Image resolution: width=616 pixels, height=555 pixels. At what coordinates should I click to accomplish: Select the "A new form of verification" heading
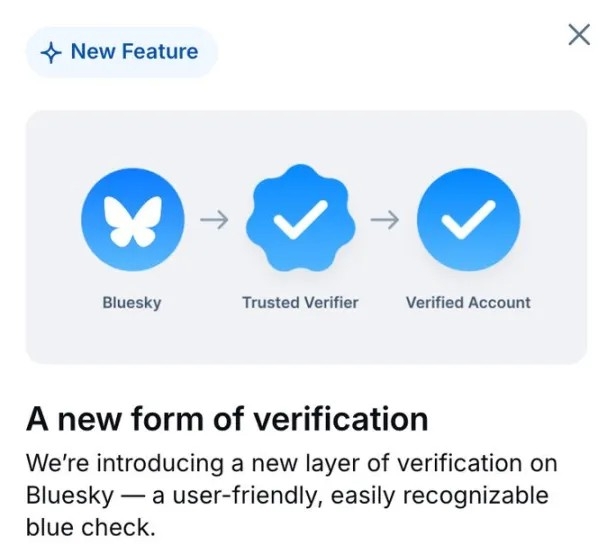pos(227,417)
